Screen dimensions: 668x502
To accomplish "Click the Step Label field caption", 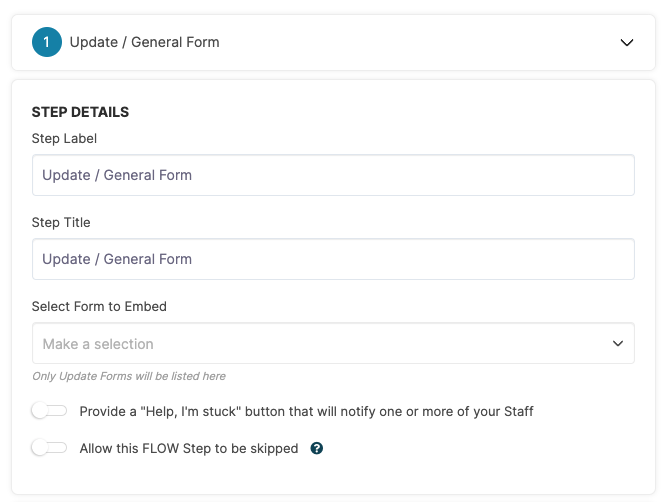I will pos(64,138).
